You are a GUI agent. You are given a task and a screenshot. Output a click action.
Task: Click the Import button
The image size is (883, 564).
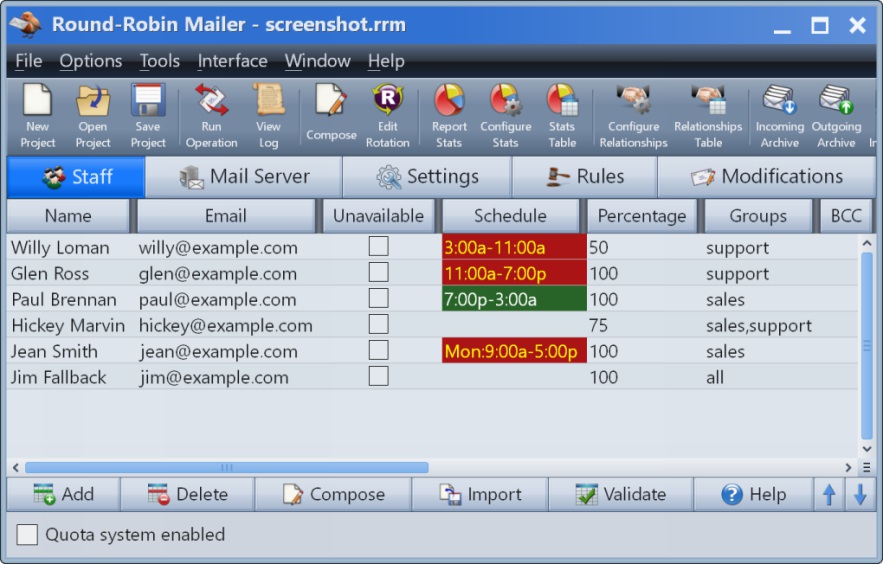coord(480,494)
